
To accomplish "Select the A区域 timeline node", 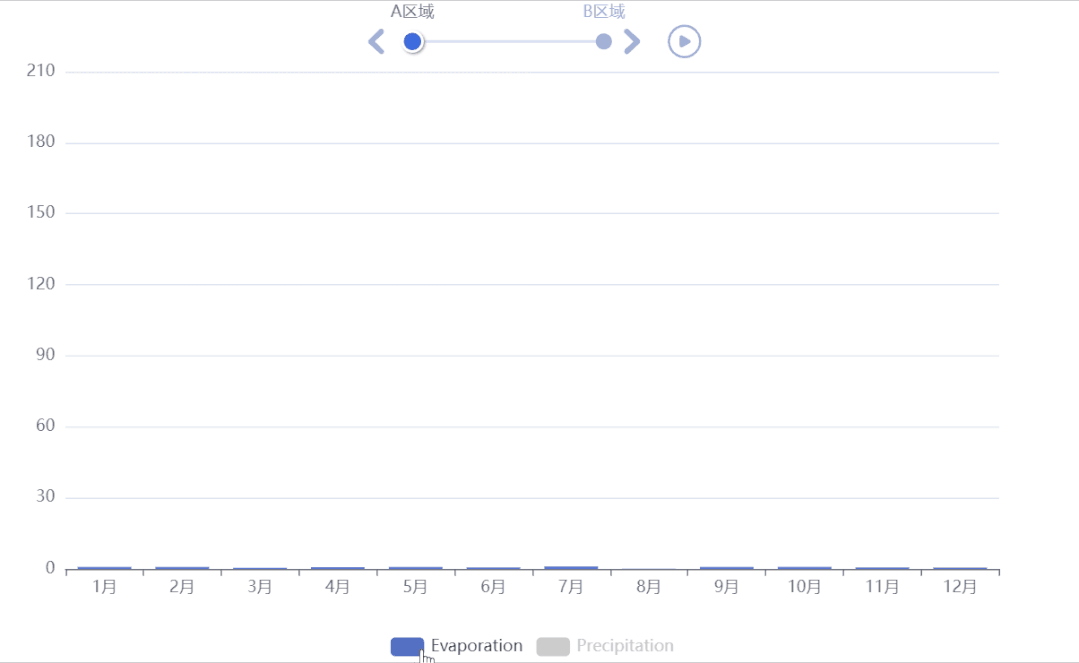I will click(x=413, y=41).
